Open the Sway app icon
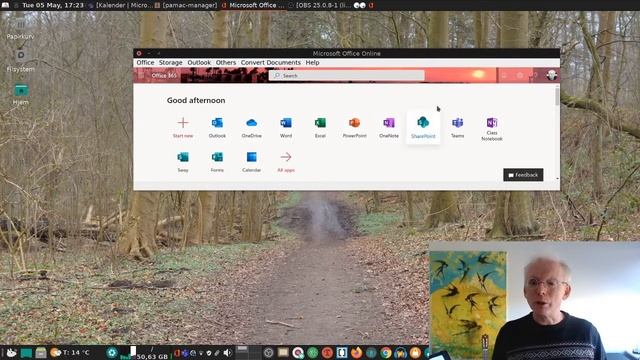This screenshot has width=640, height=360. (183, 157)
